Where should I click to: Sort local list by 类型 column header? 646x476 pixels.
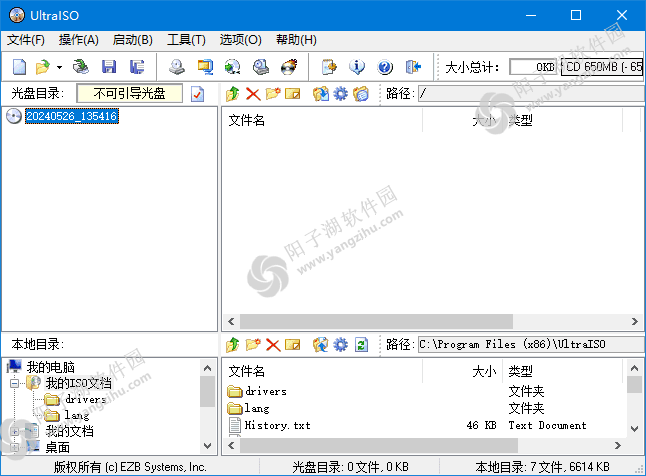tap(520, 371)
